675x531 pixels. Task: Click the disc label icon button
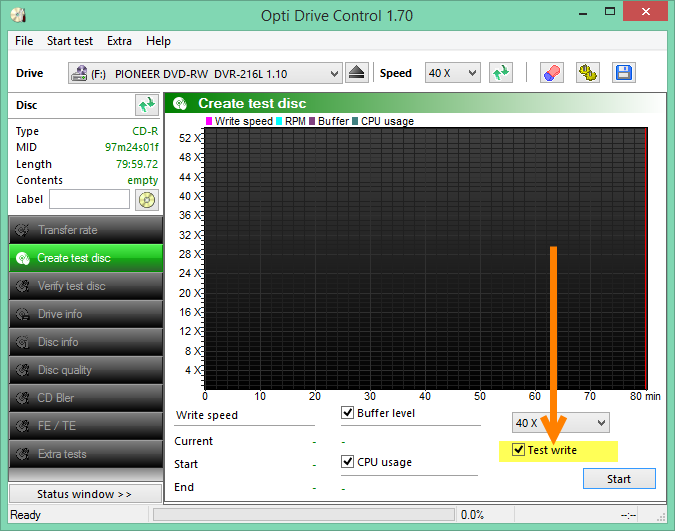[147, 200]
